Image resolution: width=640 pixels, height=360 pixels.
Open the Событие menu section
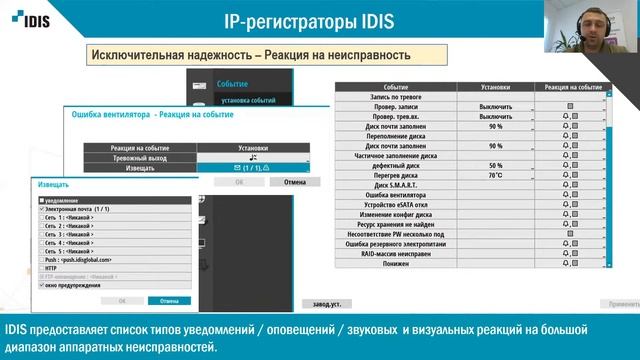232,84
